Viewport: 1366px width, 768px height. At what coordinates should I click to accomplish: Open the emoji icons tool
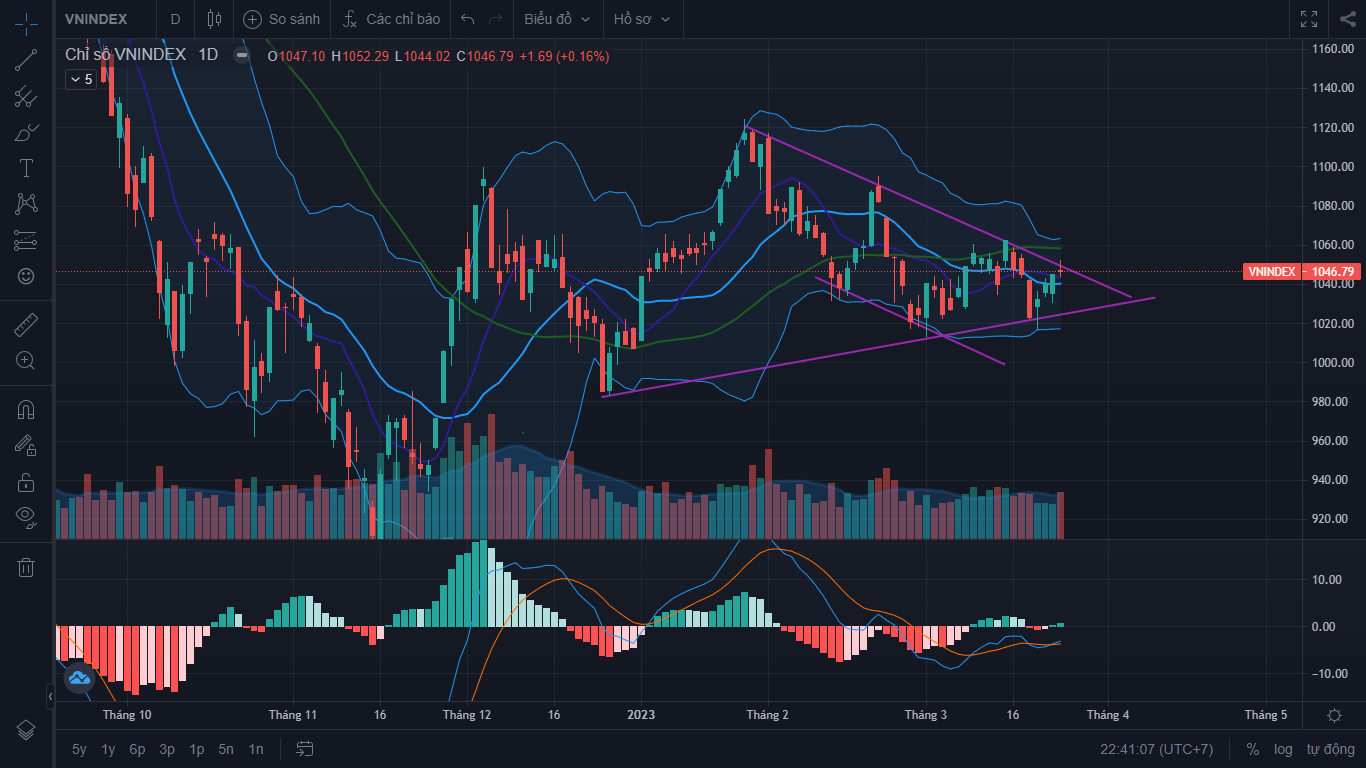coord(26,276)
